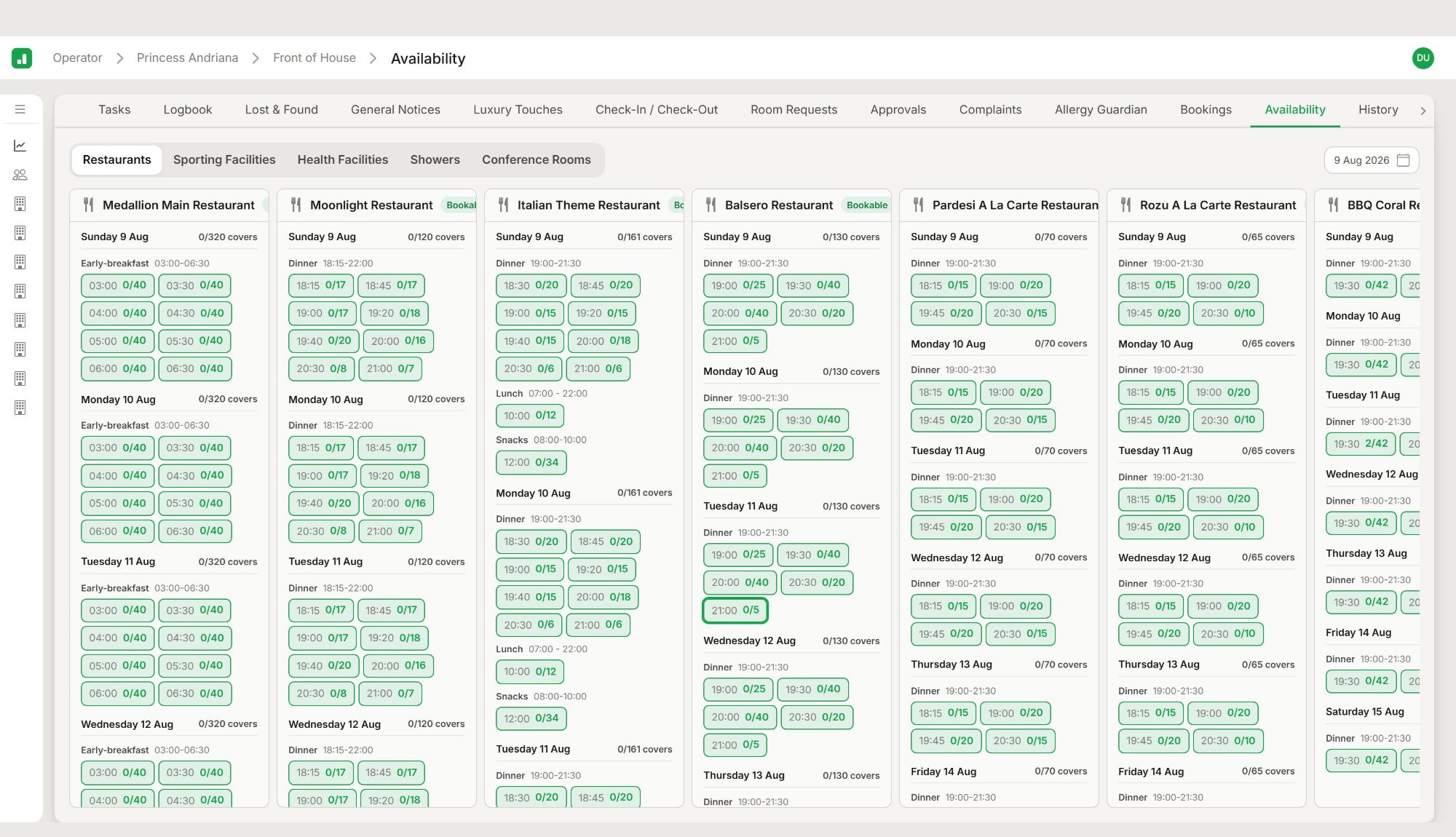This screenshot has width=1456, height=837.
Task: Click fork-knife icon of Rozu A La Carte
Action: pyautogui.click(x=1126, y=205)
